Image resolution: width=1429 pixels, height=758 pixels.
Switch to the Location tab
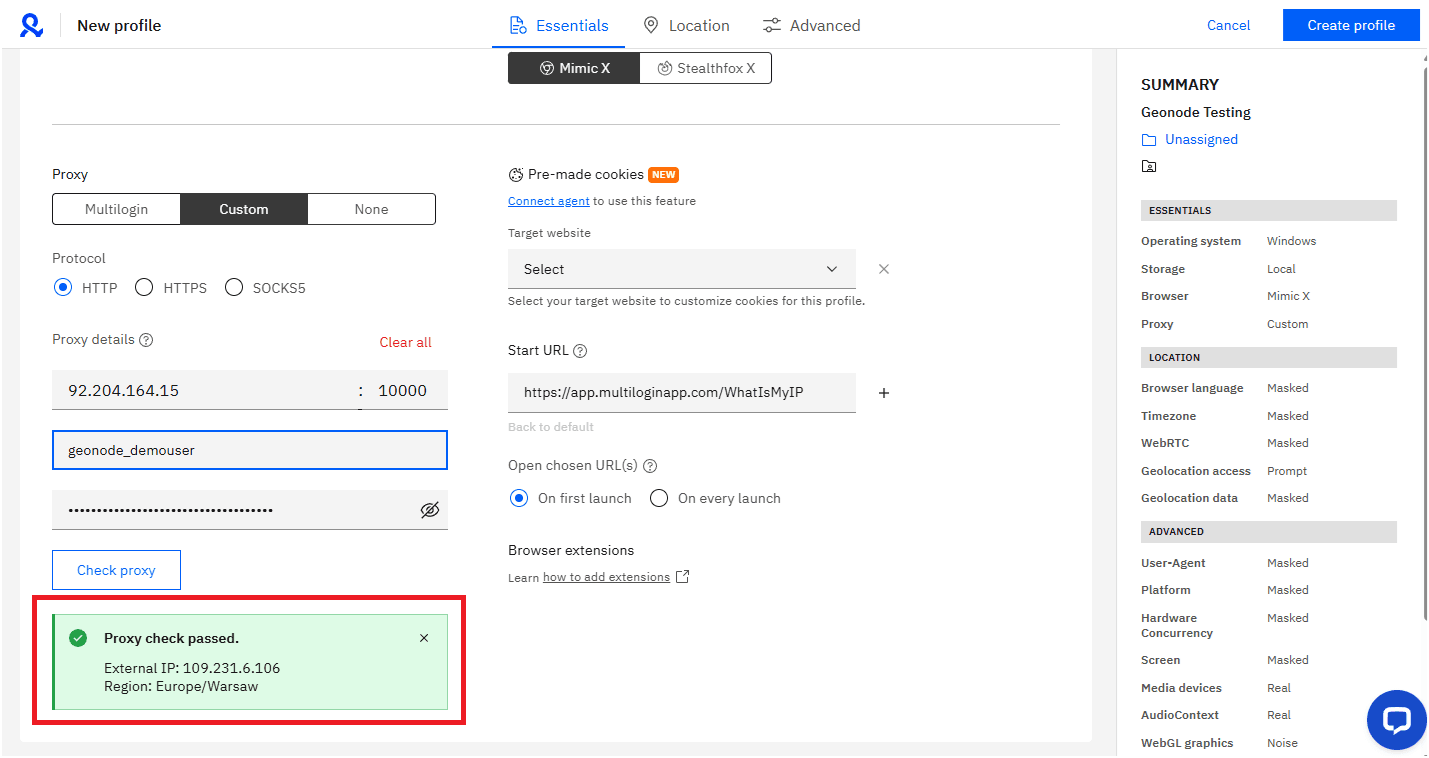(x=686, y=26)
